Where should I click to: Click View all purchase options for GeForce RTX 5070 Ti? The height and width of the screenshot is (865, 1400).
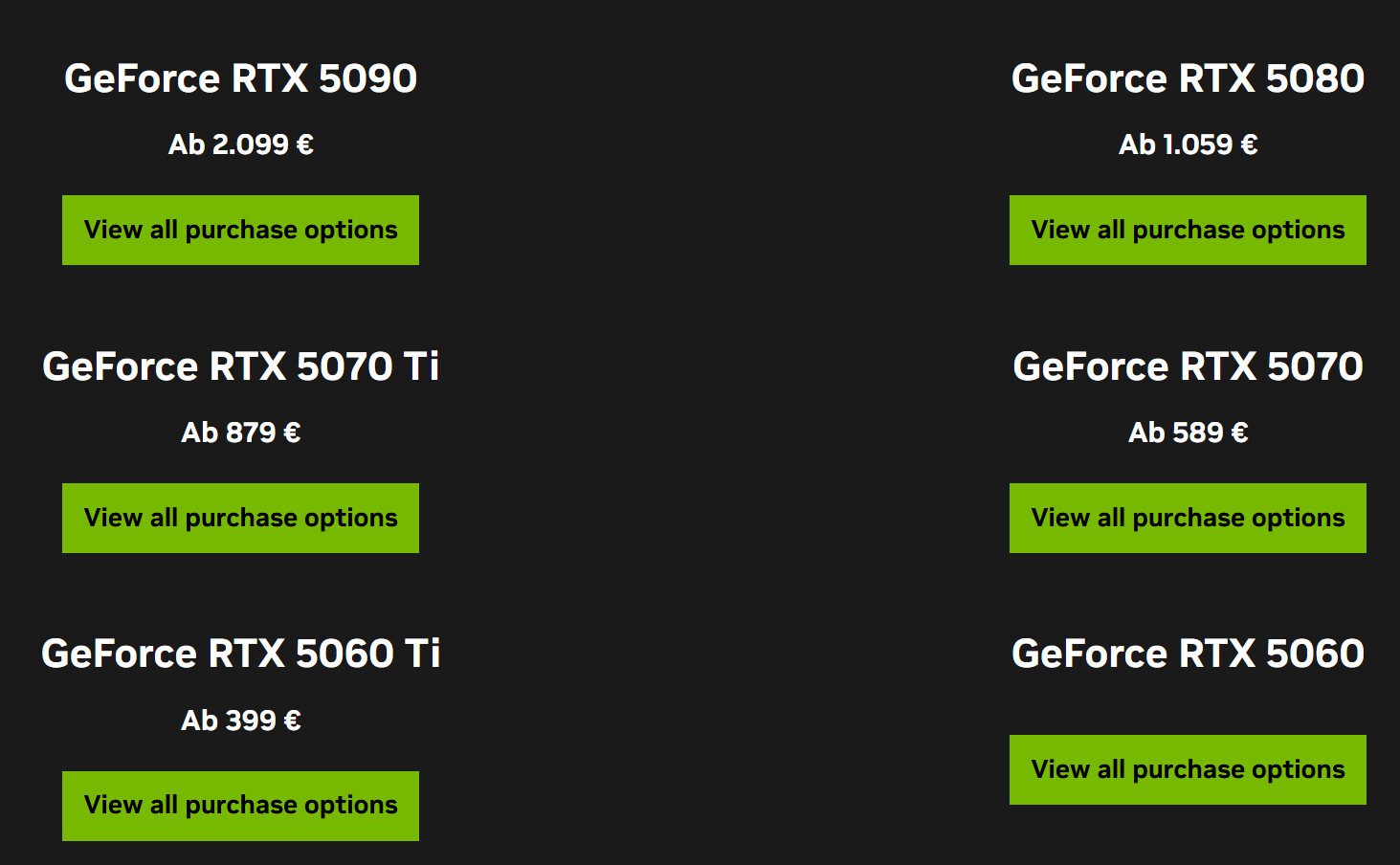(x=240, y=518)
